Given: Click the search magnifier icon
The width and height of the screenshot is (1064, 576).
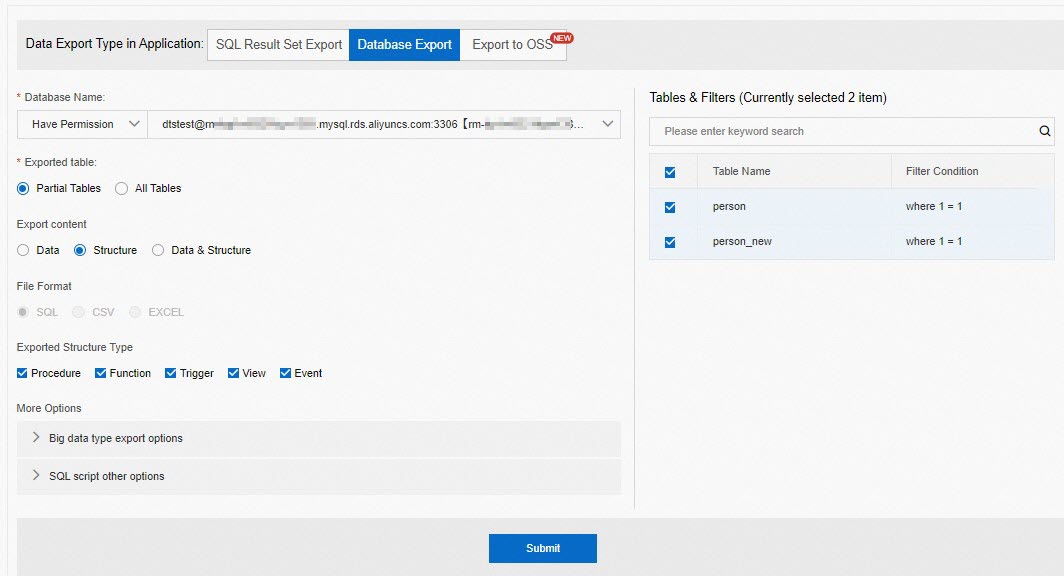Looking at the screenshot, I should pos(1044,131).
